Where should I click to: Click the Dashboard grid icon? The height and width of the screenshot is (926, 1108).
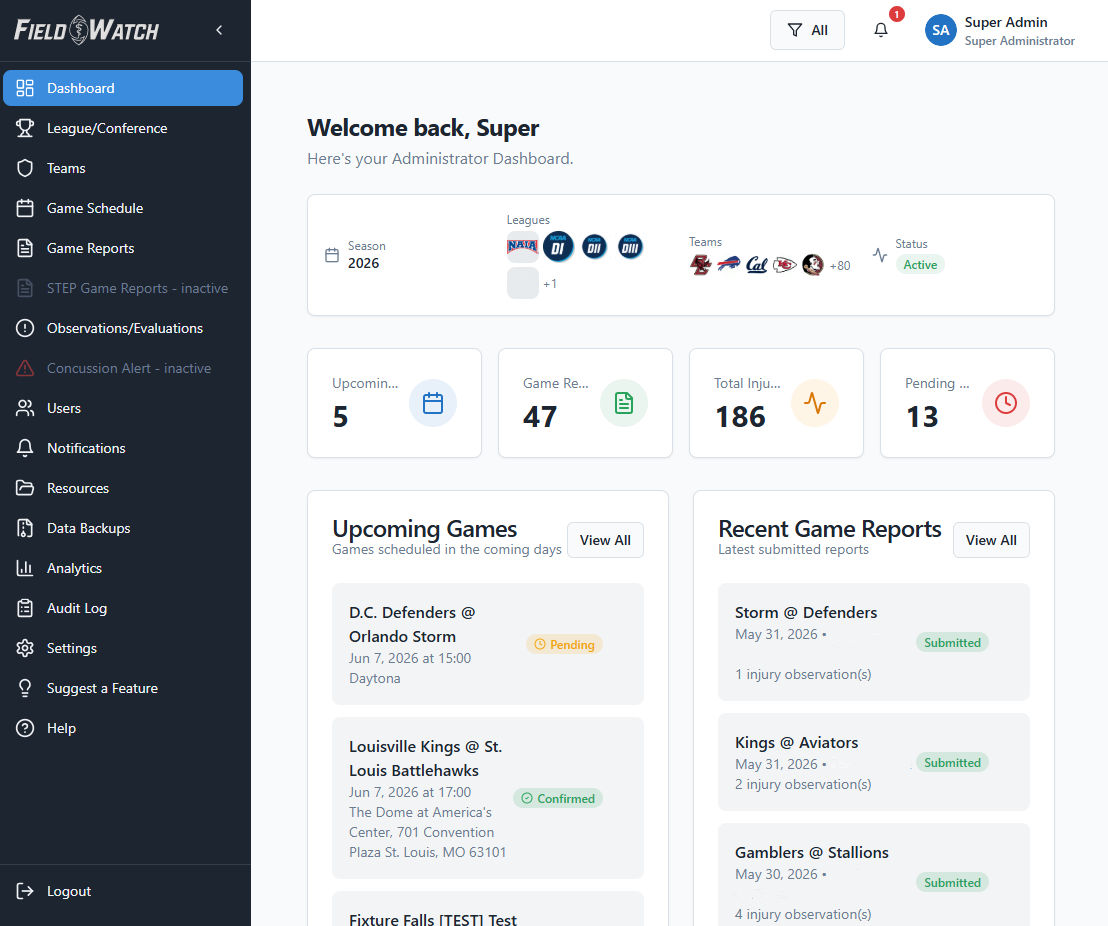pos(25,88)
